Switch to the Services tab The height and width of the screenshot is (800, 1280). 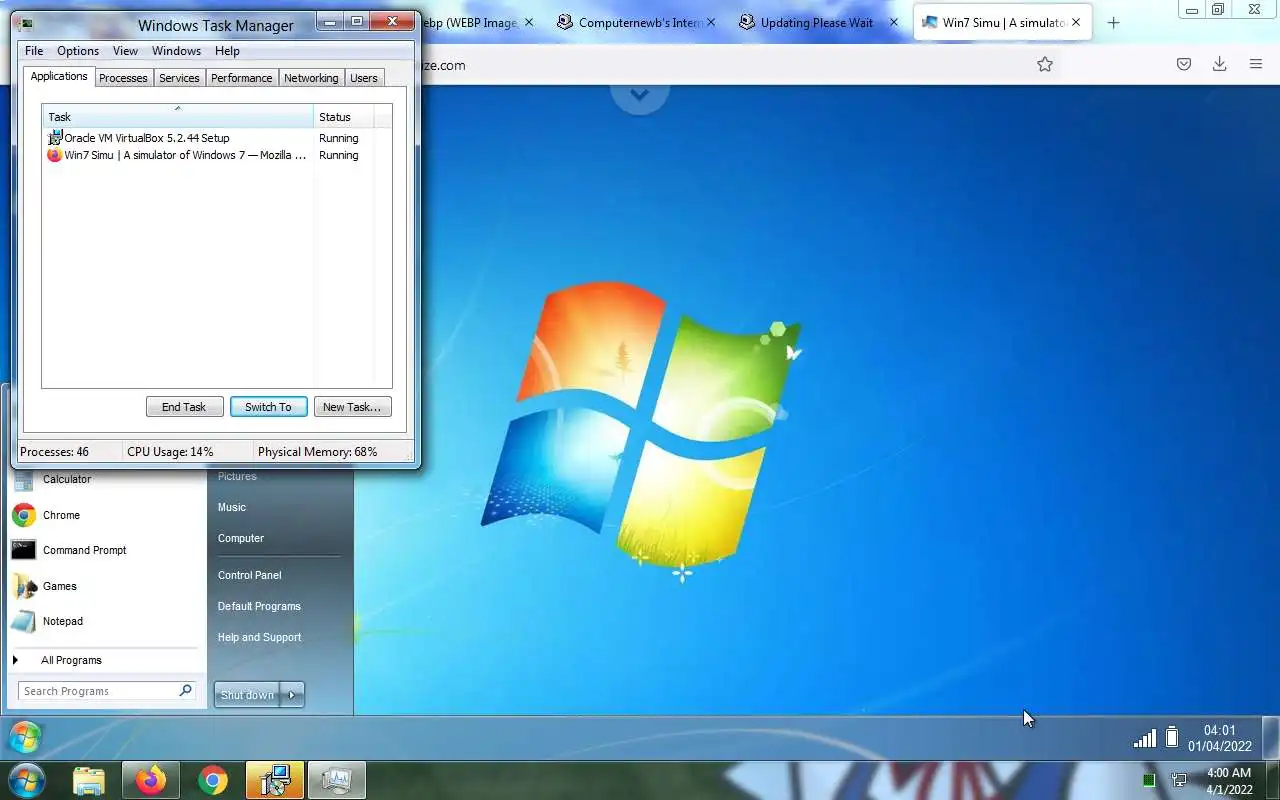coord(179,78)
